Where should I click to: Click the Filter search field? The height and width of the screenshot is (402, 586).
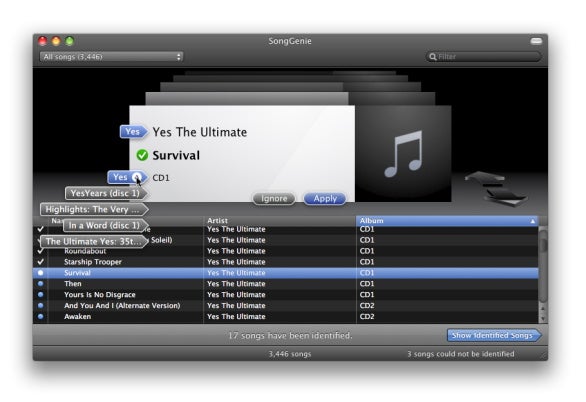[483, 56]
